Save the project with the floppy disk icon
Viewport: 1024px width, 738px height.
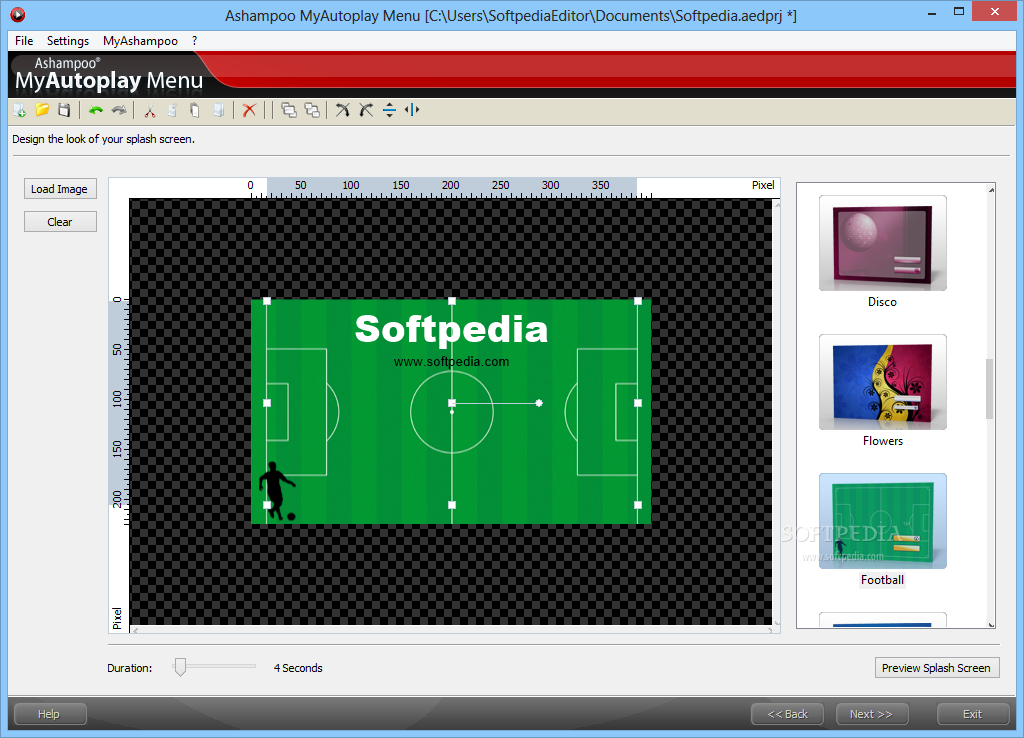point(64,110)
